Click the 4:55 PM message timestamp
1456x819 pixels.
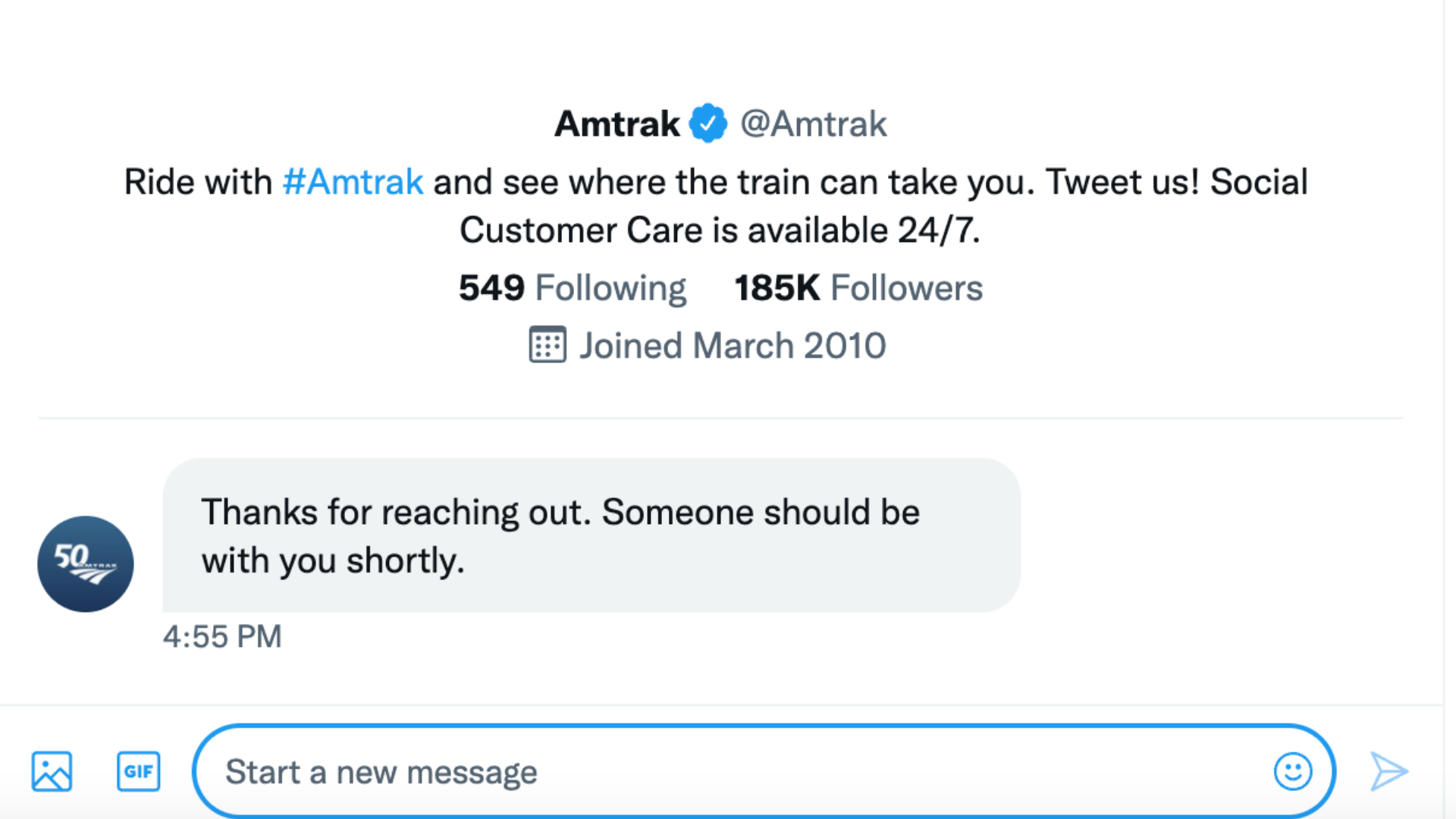222,637
